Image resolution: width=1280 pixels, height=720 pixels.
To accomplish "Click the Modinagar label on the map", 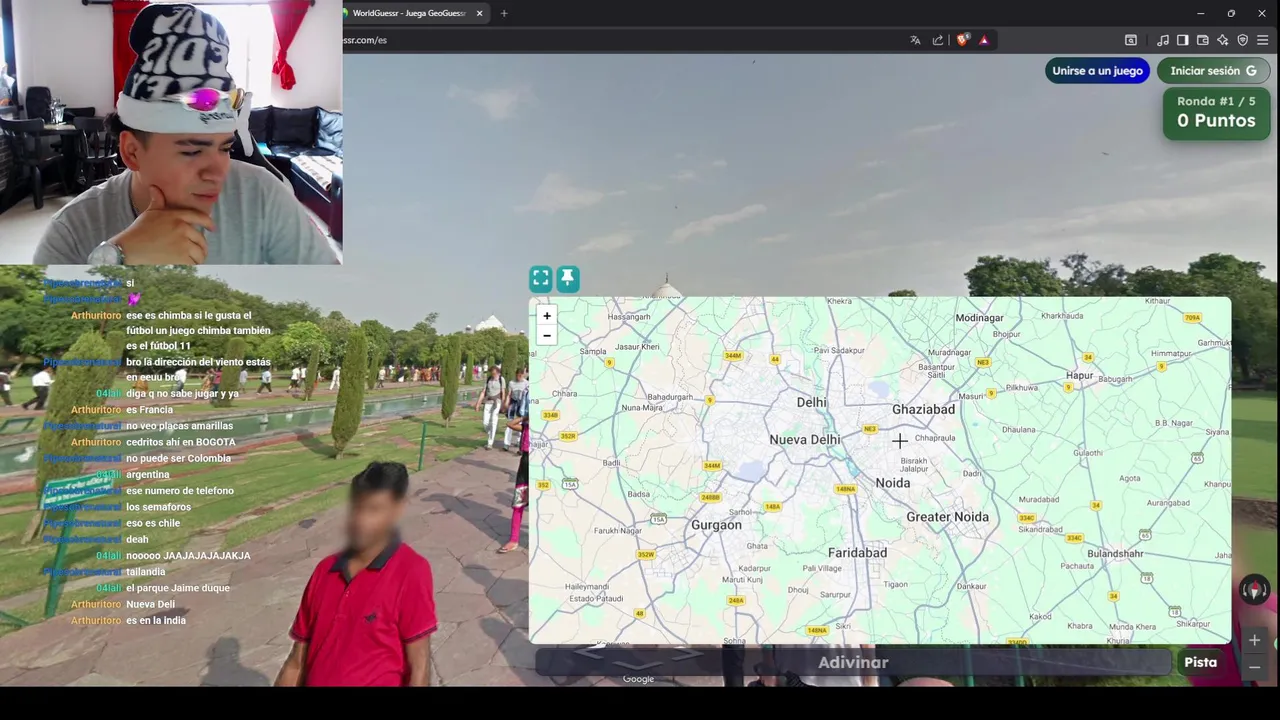I will click(x=979, y=318).
